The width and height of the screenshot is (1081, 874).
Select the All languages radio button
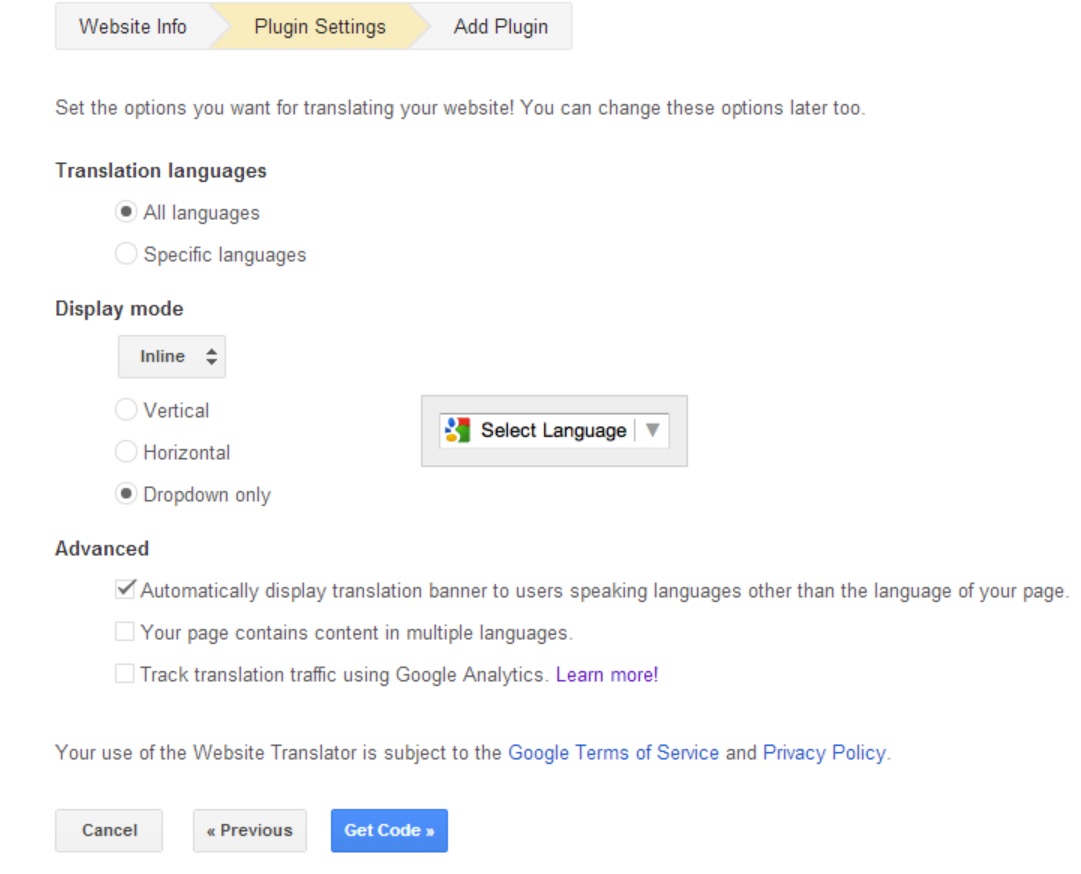pyautogui.click(x=126, y=212)
